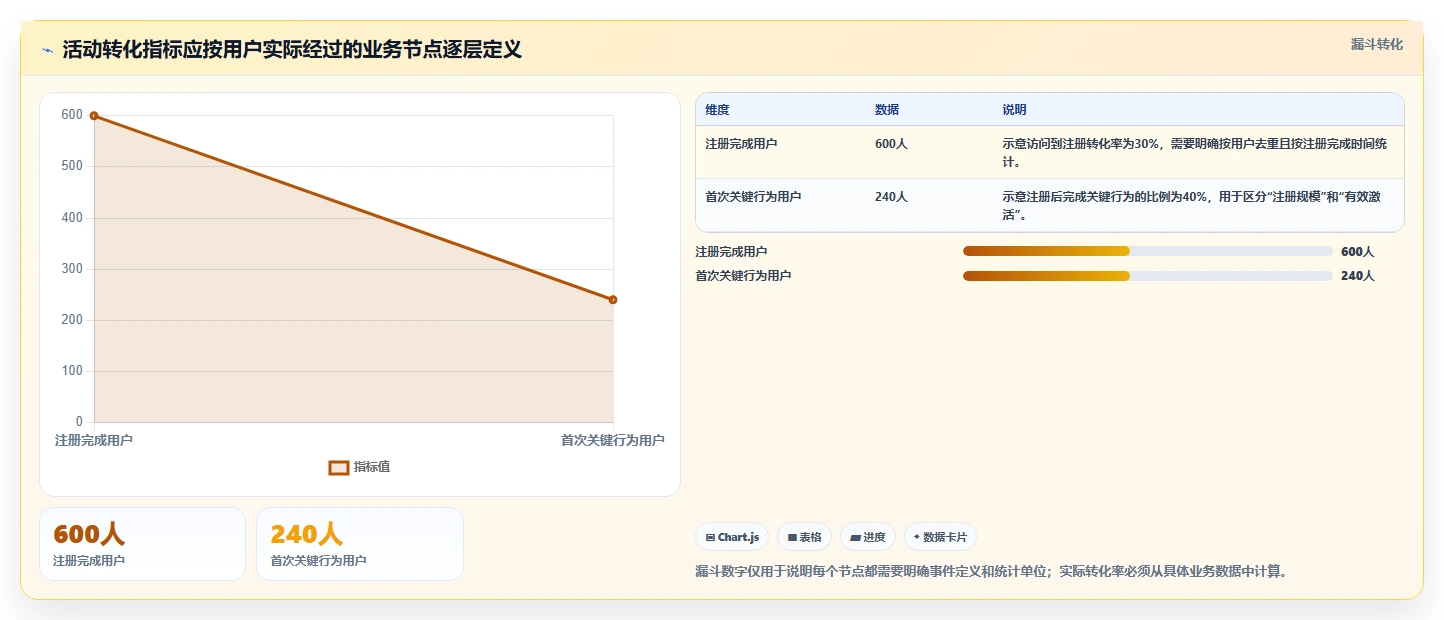The width and height of the screenshot is (1444, 620).
Task: Click the 300 y-axis tick label
Action: pyautogui.click(x=72, y=269)
